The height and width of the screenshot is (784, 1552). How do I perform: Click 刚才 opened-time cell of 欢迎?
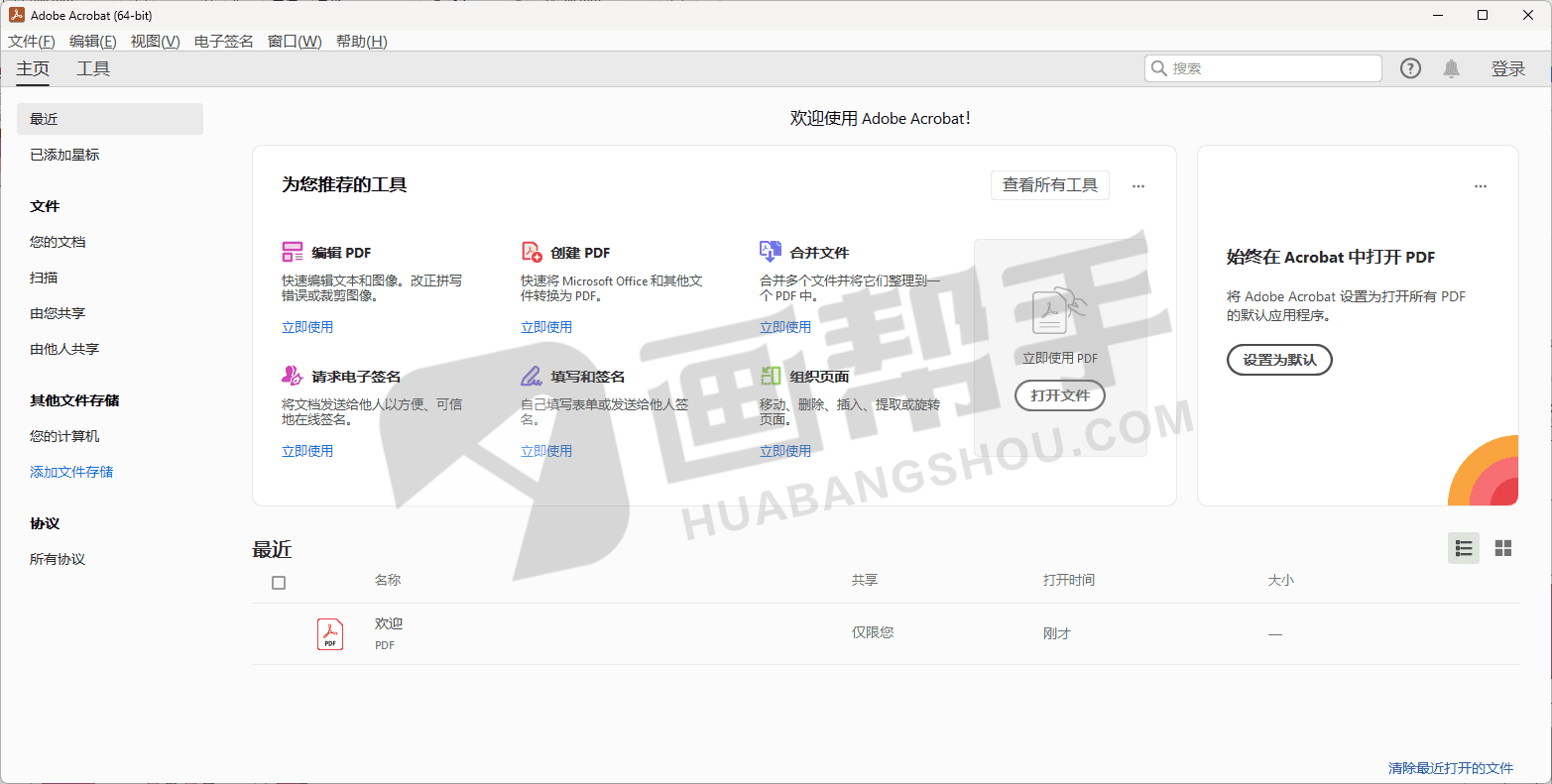[1057, 633]
